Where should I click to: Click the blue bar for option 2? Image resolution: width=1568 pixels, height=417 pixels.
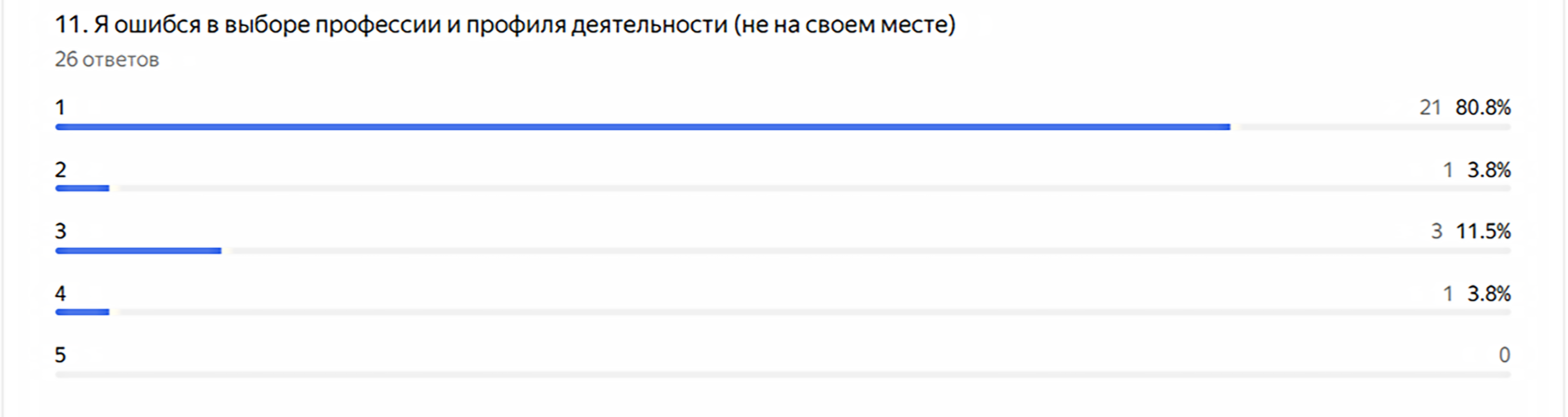[x=82, y=189]
